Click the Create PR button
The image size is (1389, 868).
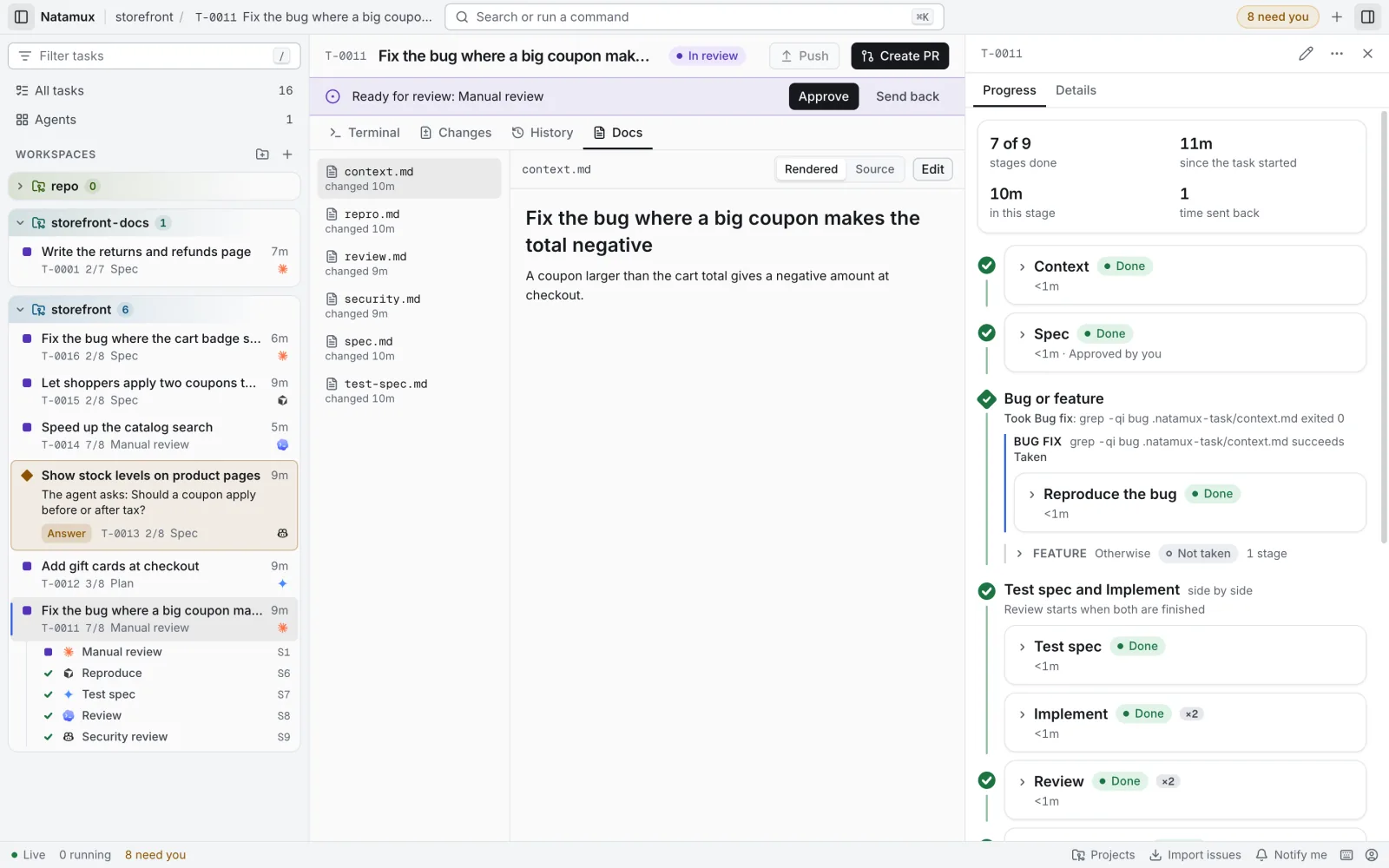point(899,56)
